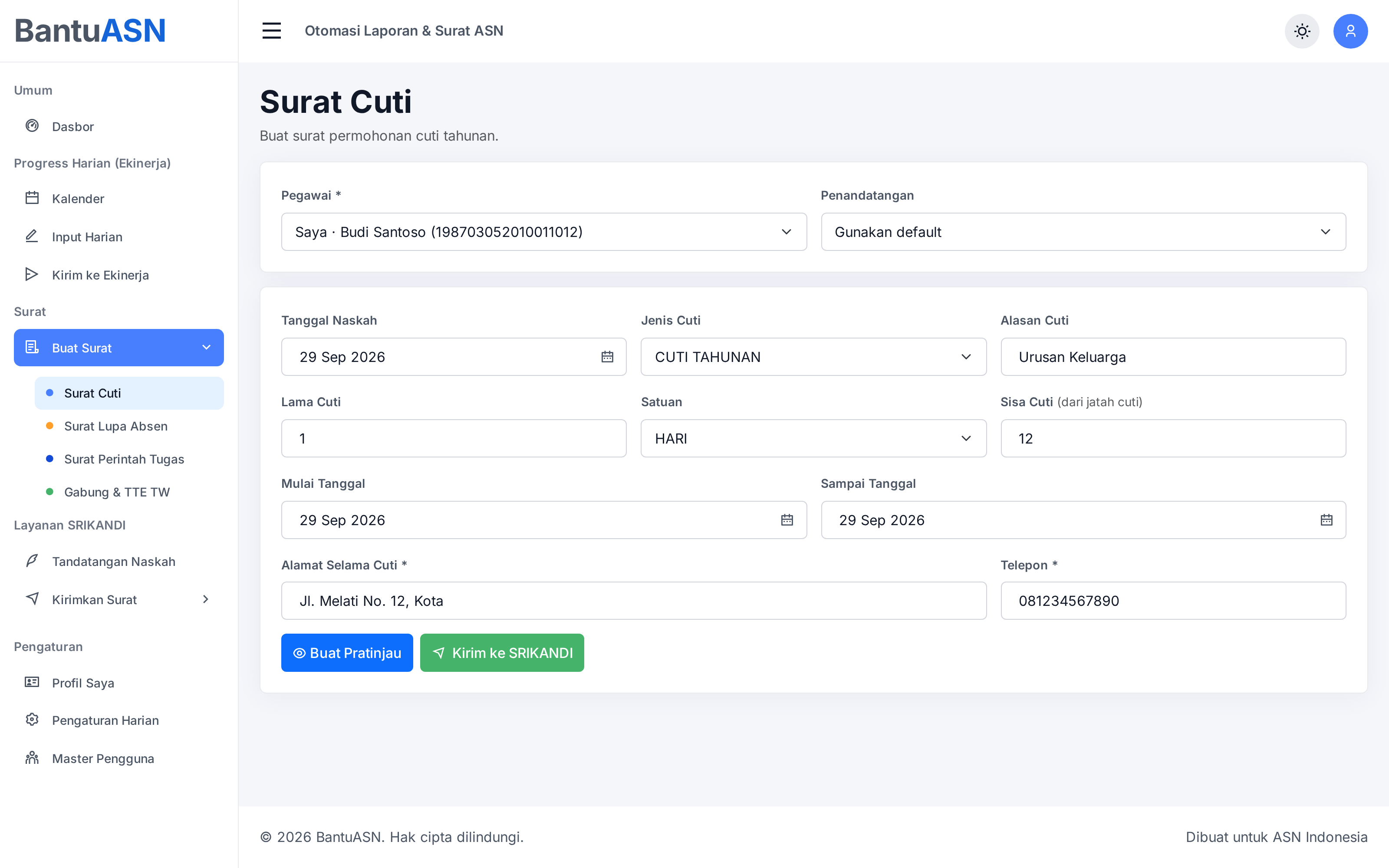Open the user profile avatar icon
The height and width of the screenshot is (868, 1389).
pyautogui.click(x=1350, y=31)
